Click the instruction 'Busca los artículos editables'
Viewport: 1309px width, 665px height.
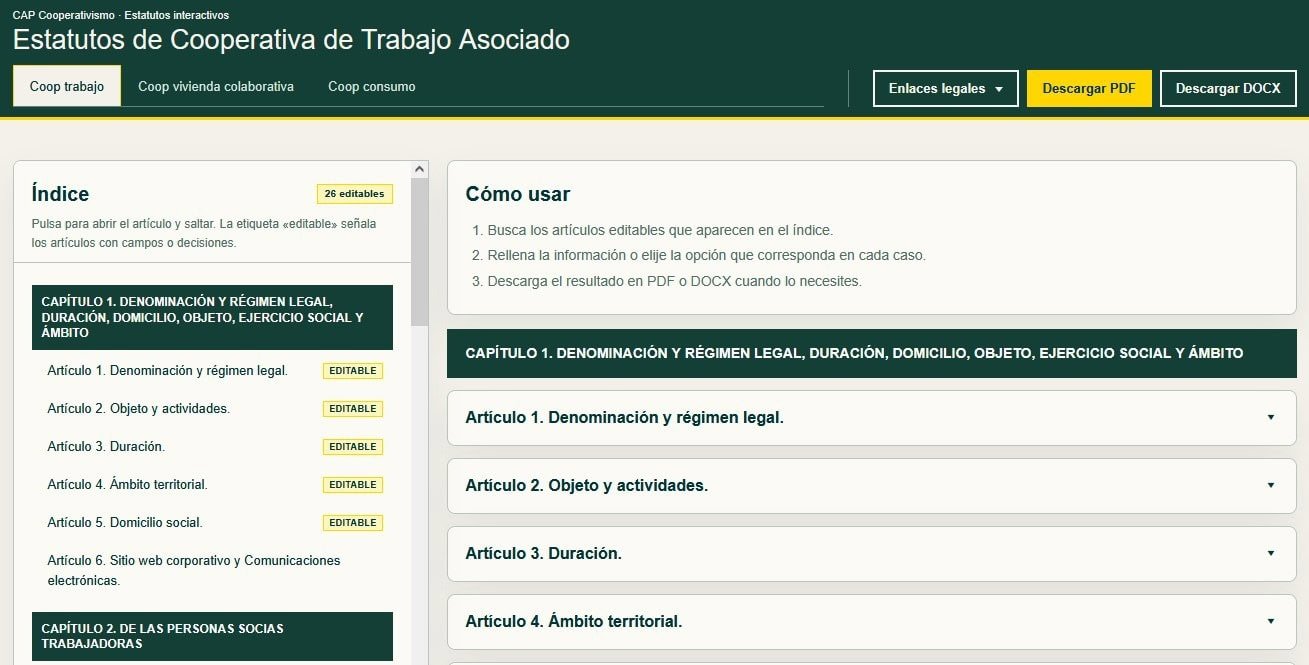(x=660, y=230)
